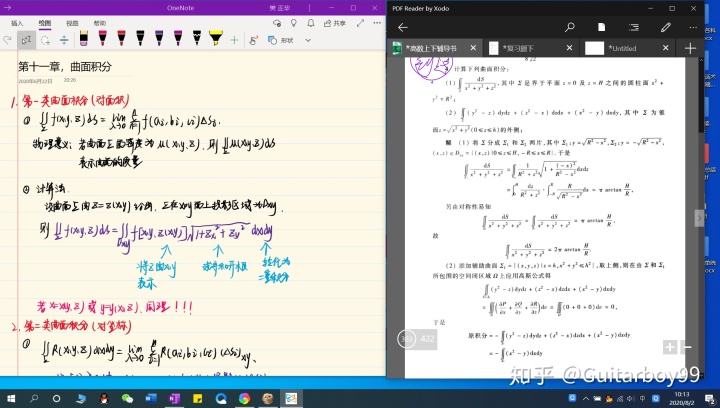Open OneNote more options ellipsis
This screenshot has width=720, height=408.
pos(377,22)
